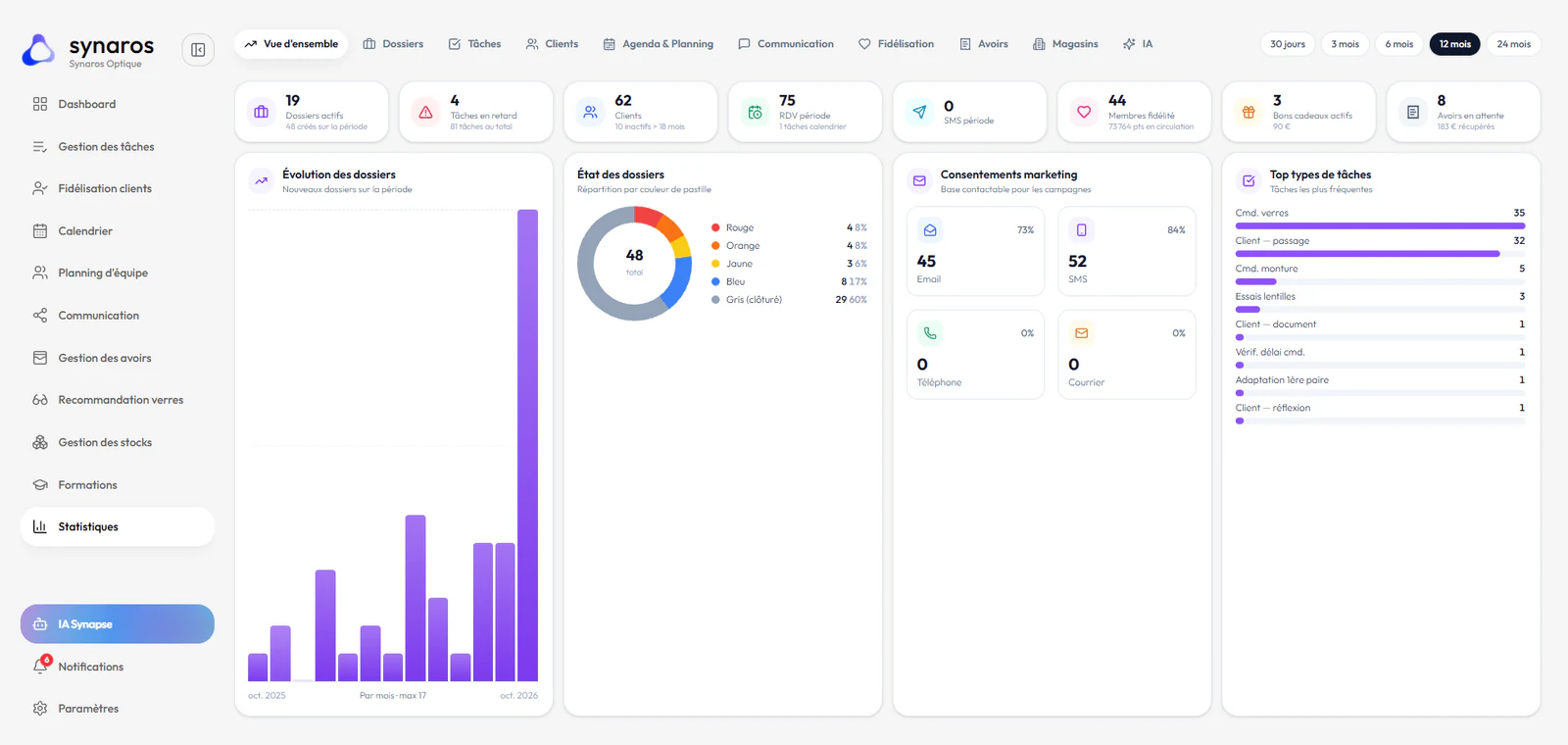
Task: Open the Magasins tab
Action: [1065, 44]
